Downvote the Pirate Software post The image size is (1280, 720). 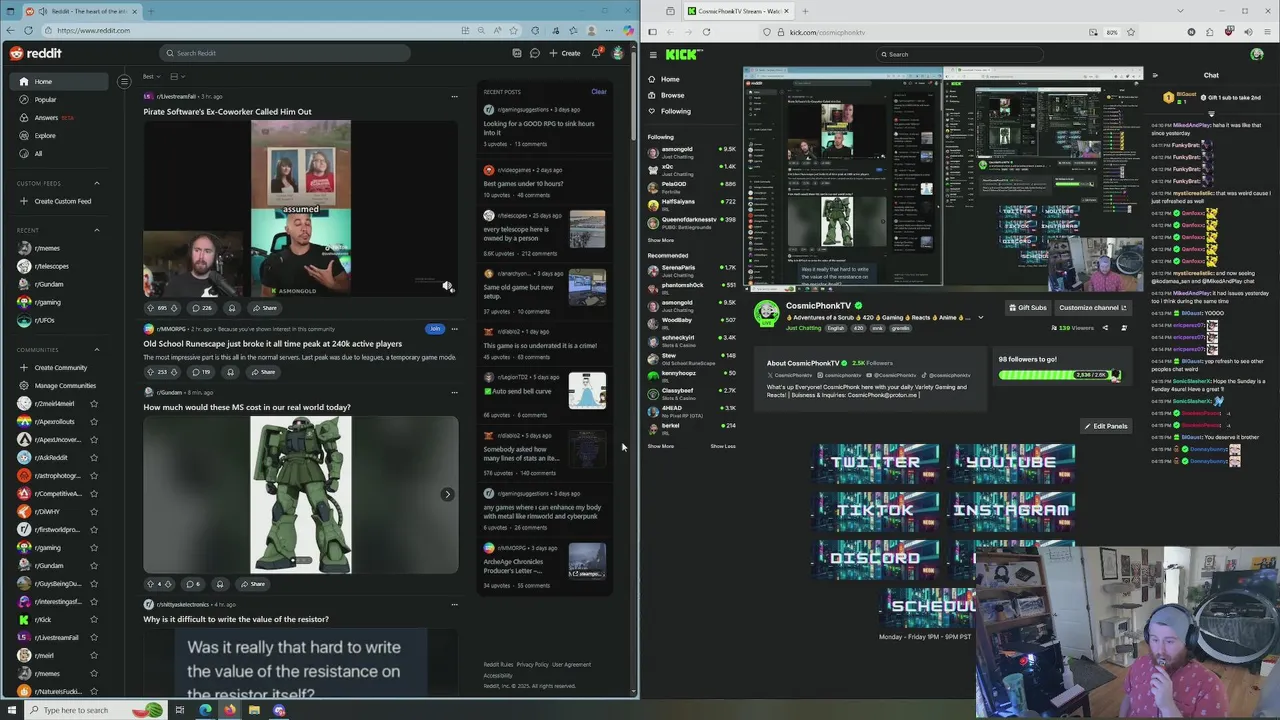(174, 308)
